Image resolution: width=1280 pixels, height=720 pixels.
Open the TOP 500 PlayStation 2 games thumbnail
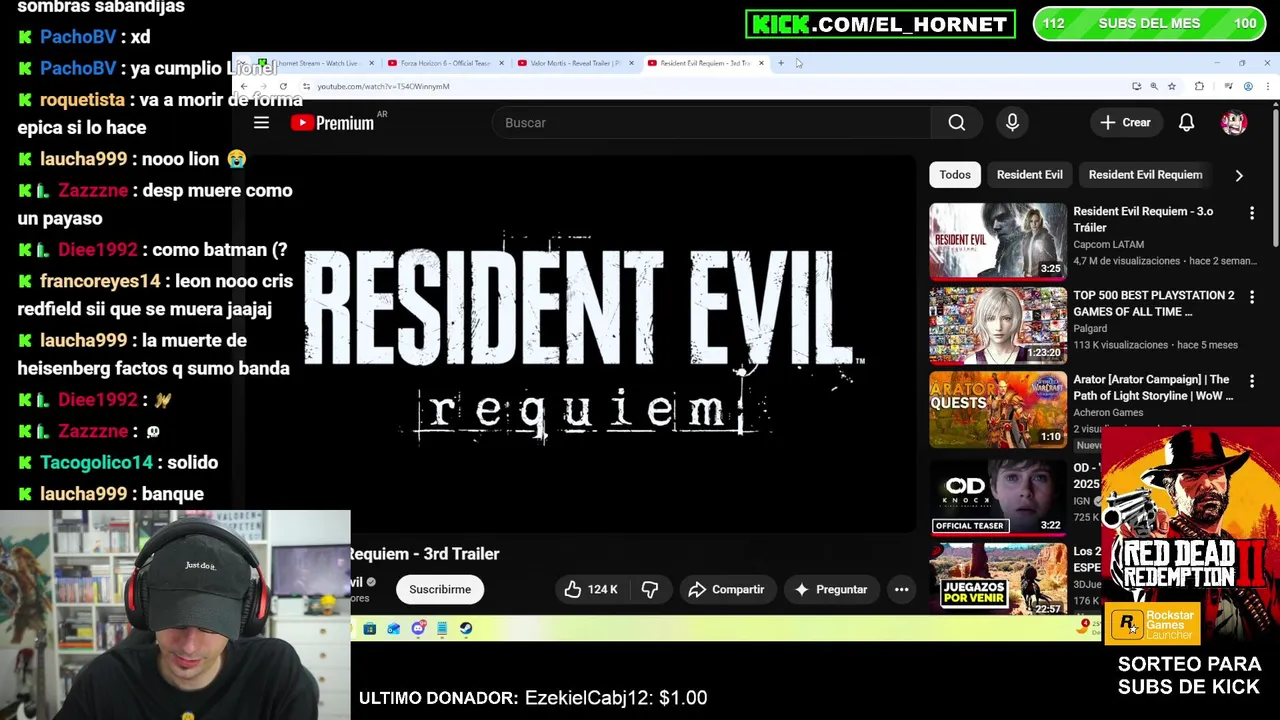pyautogui.click(x=998, y=325)
